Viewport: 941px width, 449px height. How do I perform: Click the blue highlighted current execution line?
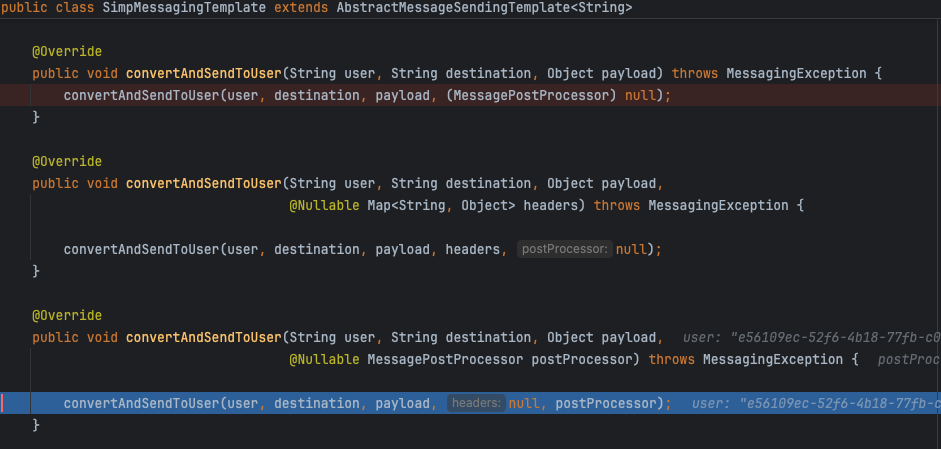(470, 403)
